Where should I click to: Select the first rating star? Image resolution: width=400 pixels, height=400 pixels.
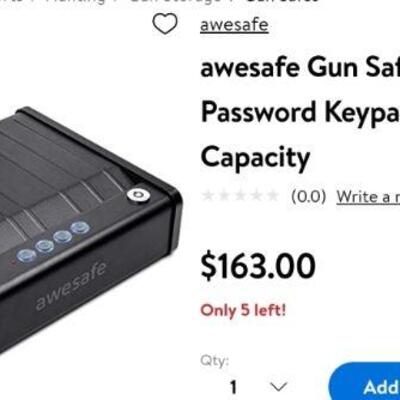click(208, 196)
